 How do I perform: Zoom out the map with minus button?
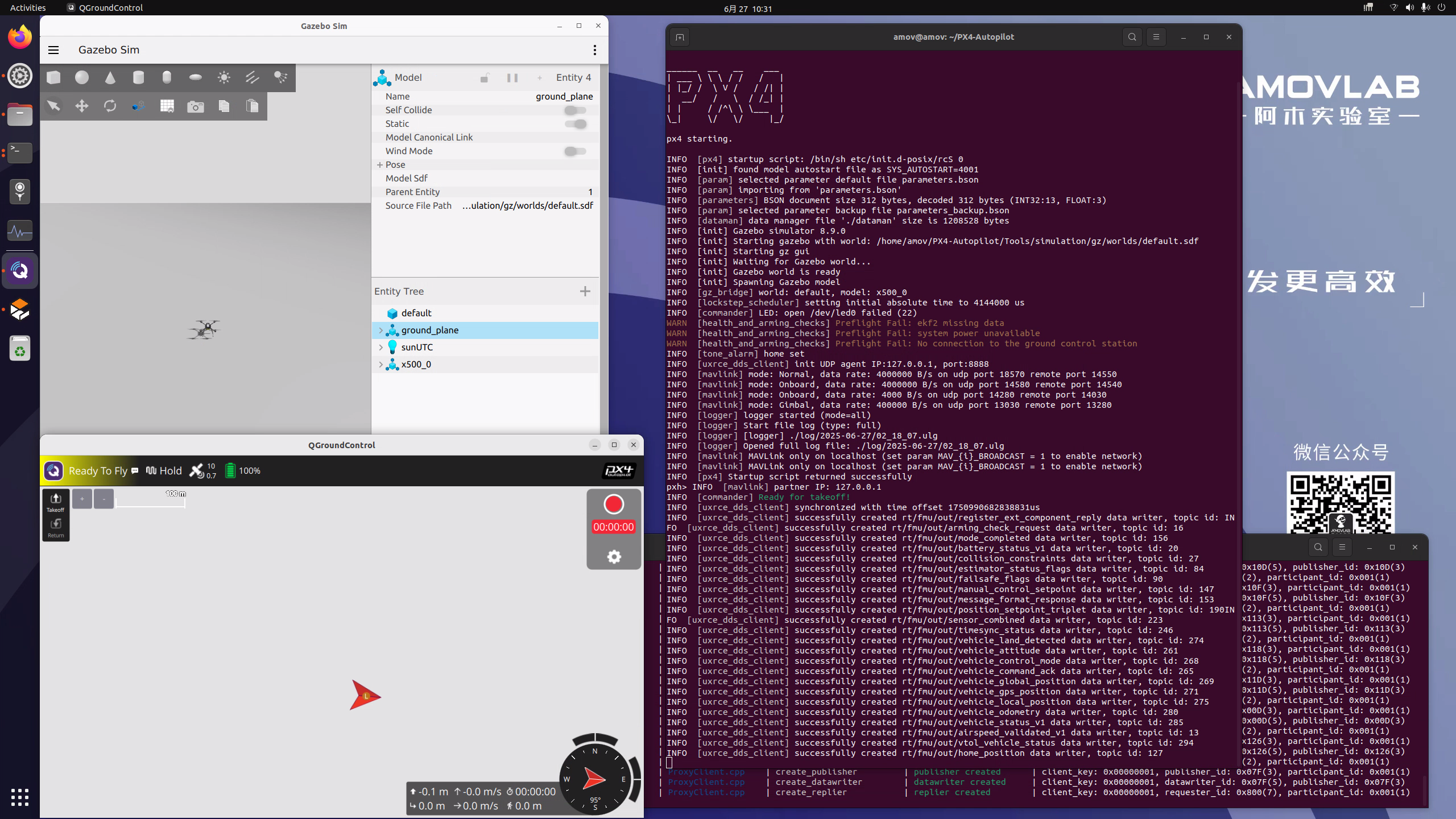point(104,499)
